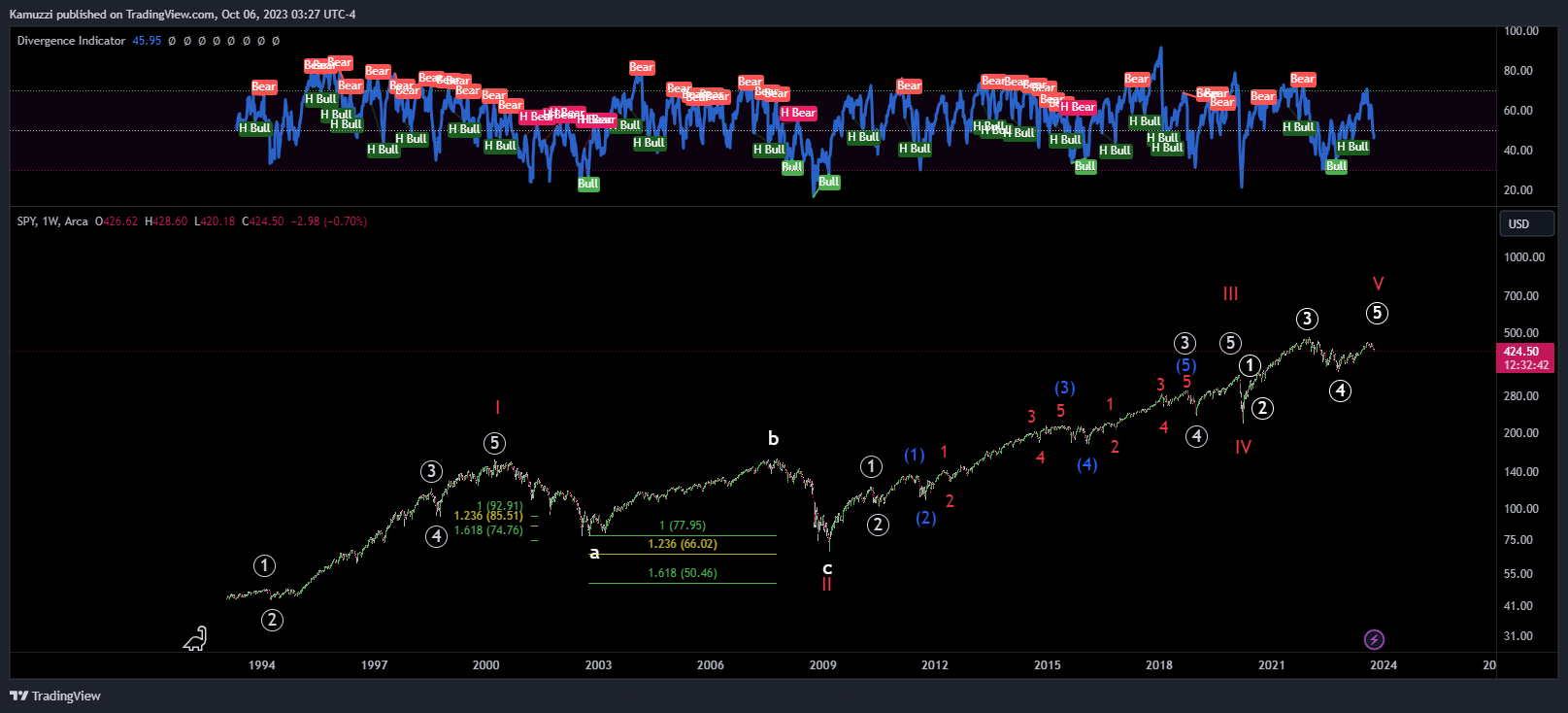This screenshot has width=1568, height=713.
Task: Click the 20.00 indicator axis label
Action: pyautogui.click(x=1518, y=190)
